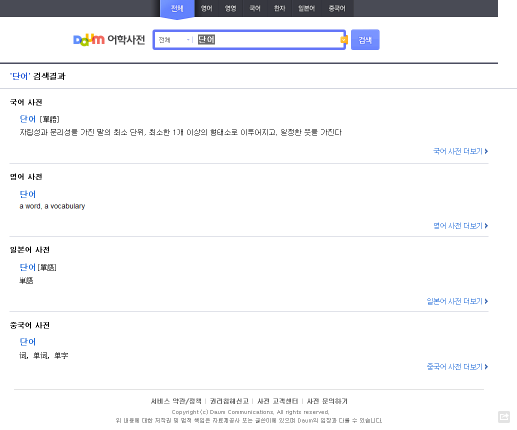Click the Daum Communications copyright text

click(250, 412)
